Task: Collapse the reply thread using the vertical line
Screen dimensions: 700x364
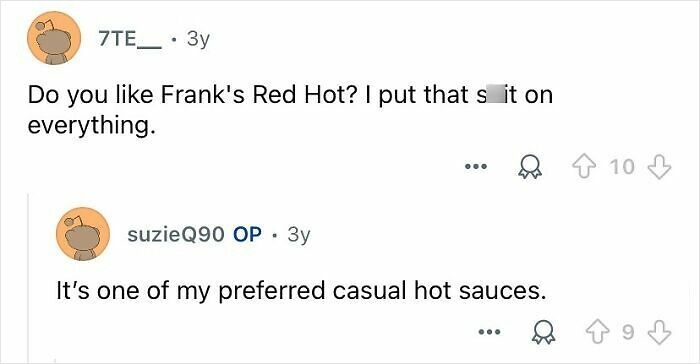Action: tap(29, 278)
